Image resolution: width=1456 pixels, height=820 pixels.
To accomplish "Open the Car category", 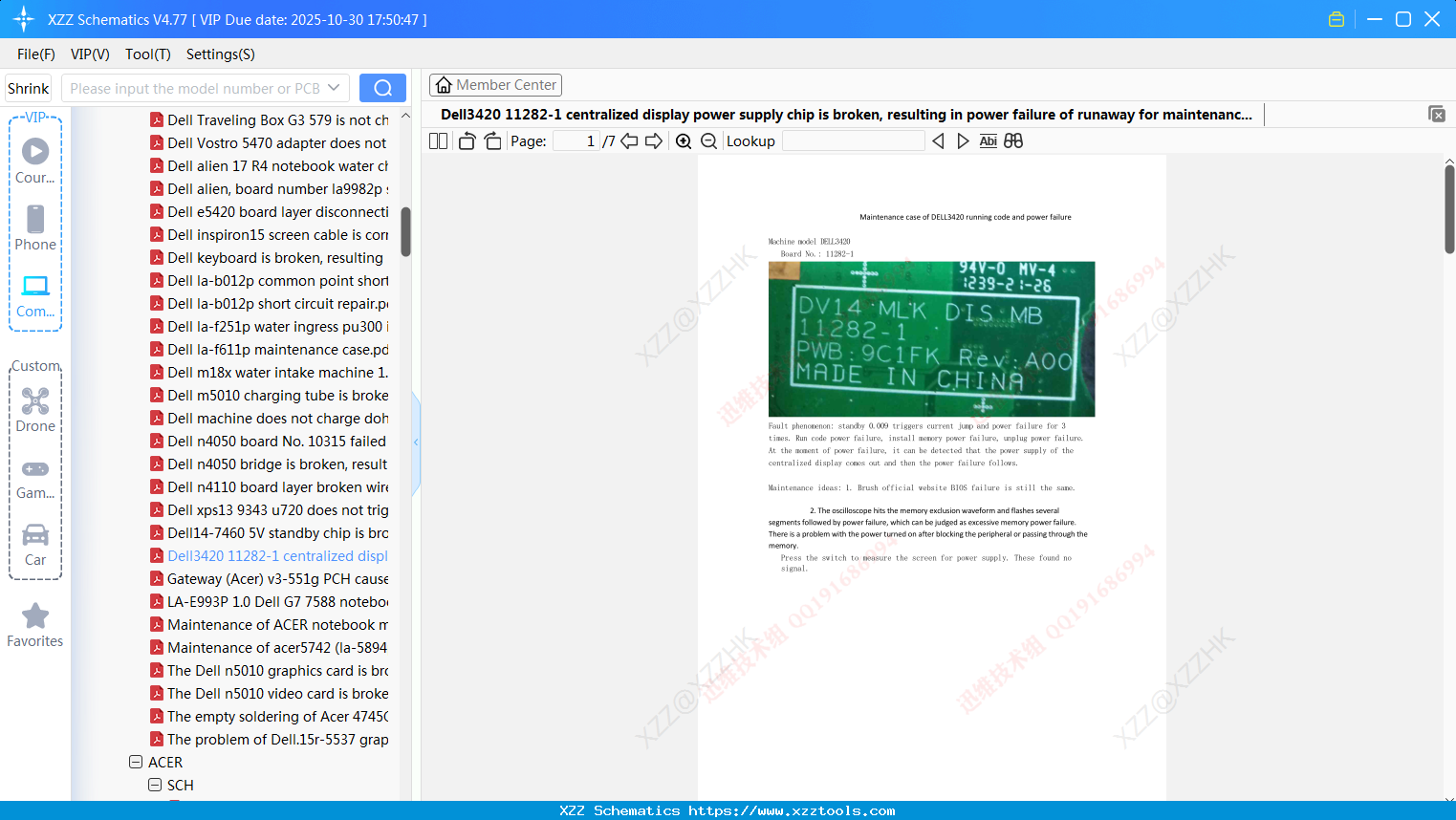I will 35,545.
